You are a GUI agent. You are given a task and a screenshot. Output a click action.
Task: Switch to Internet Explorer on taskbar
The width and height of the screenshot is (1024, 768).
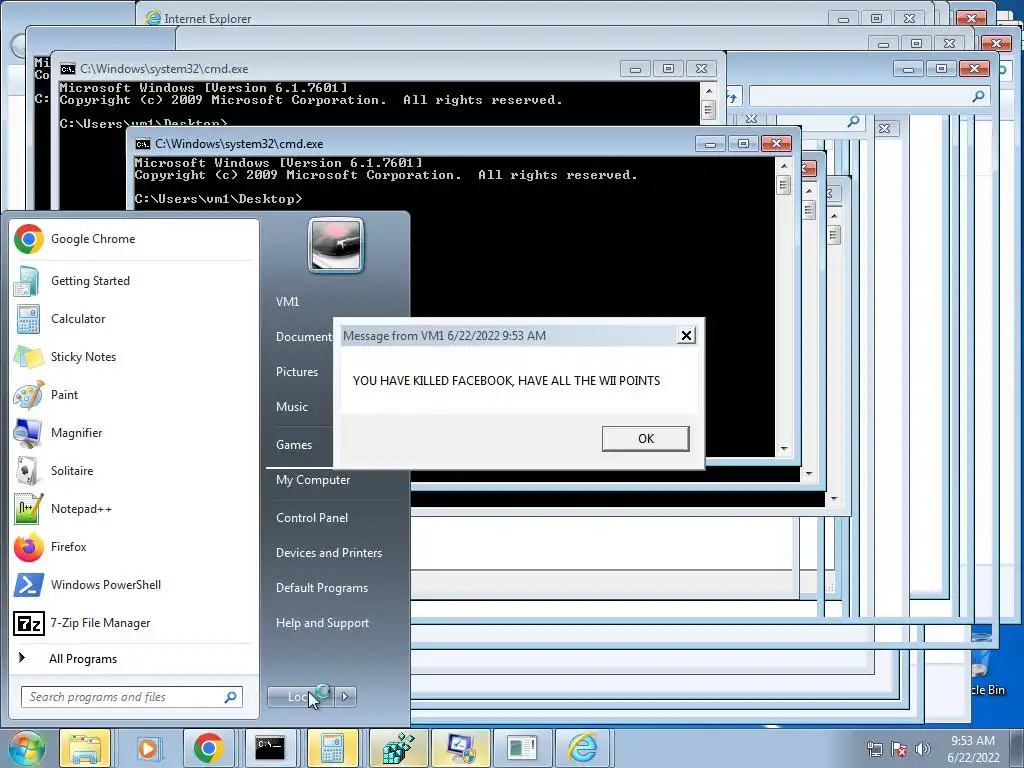click(x=583, y=748)
